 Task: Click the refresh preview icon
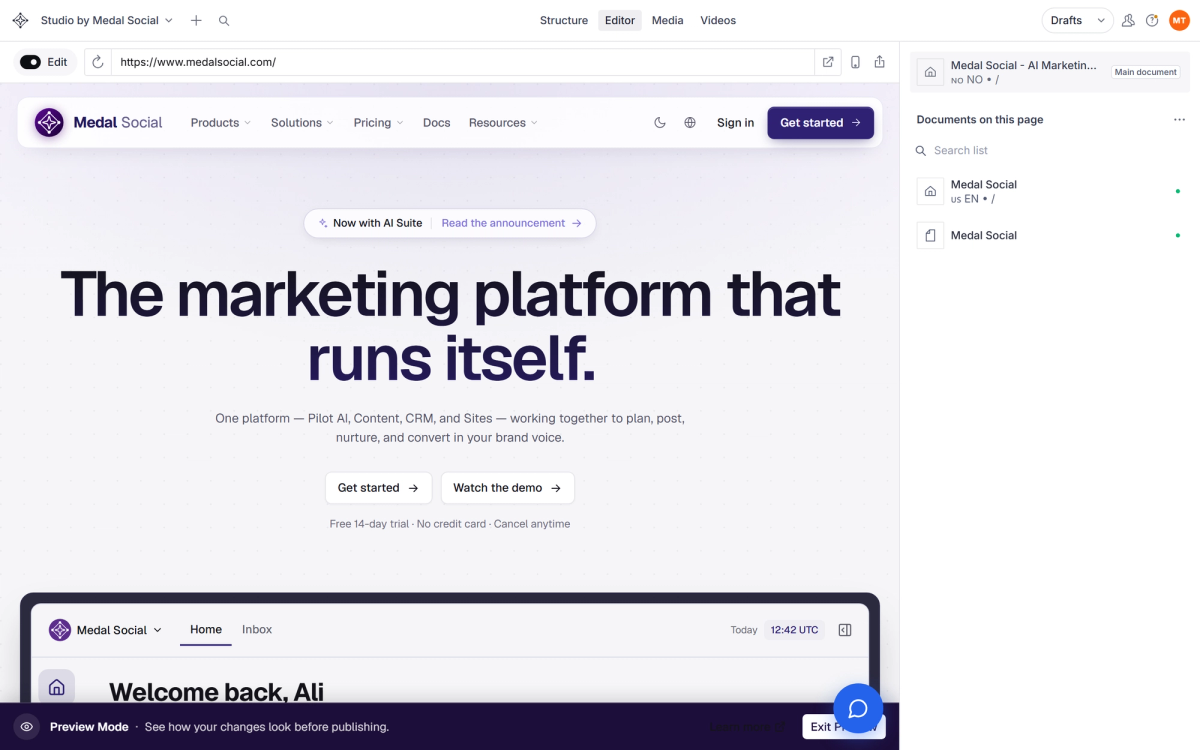(x=98, y=62)
